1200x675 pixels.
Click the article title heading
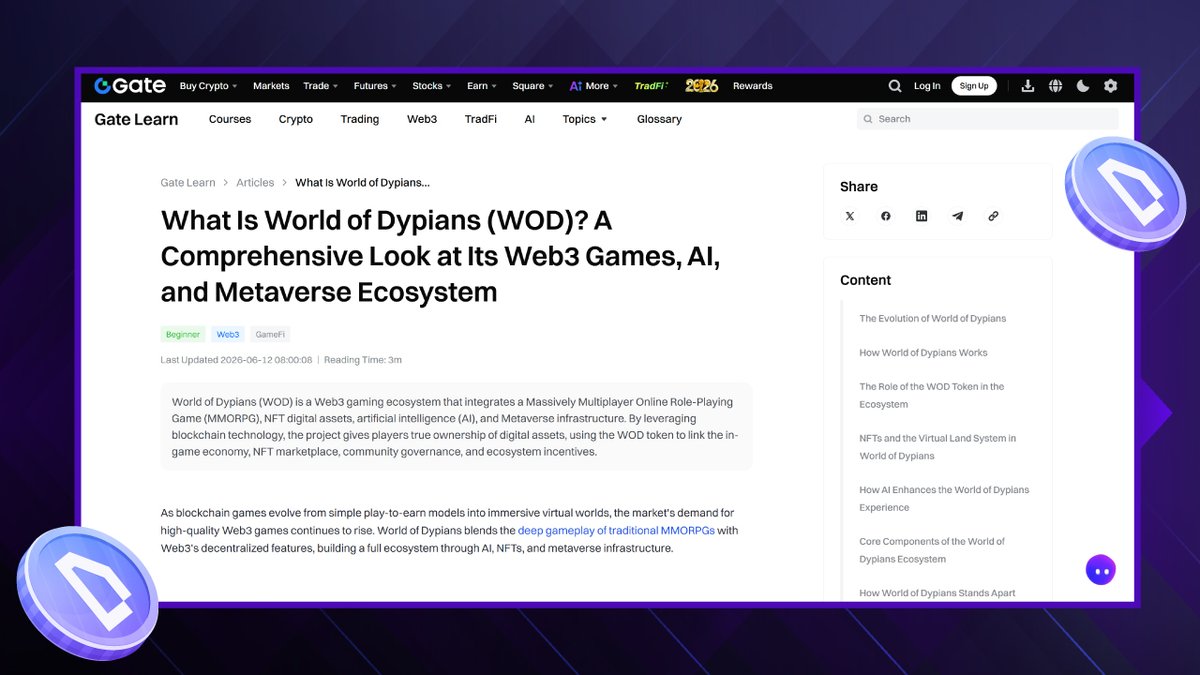441,256
